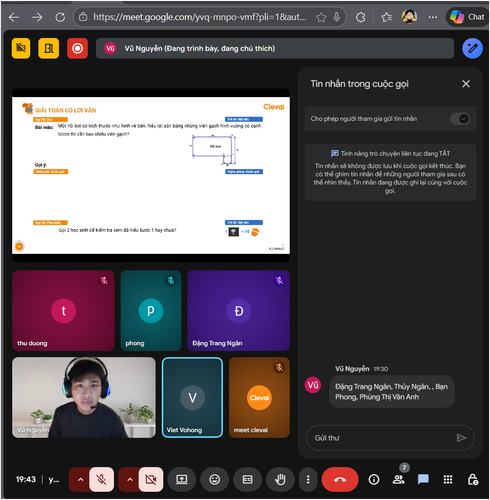Screen dimensions: 490x500
Task: Click muted mic icon on meet clevai tile
Action: click(279, 367)
